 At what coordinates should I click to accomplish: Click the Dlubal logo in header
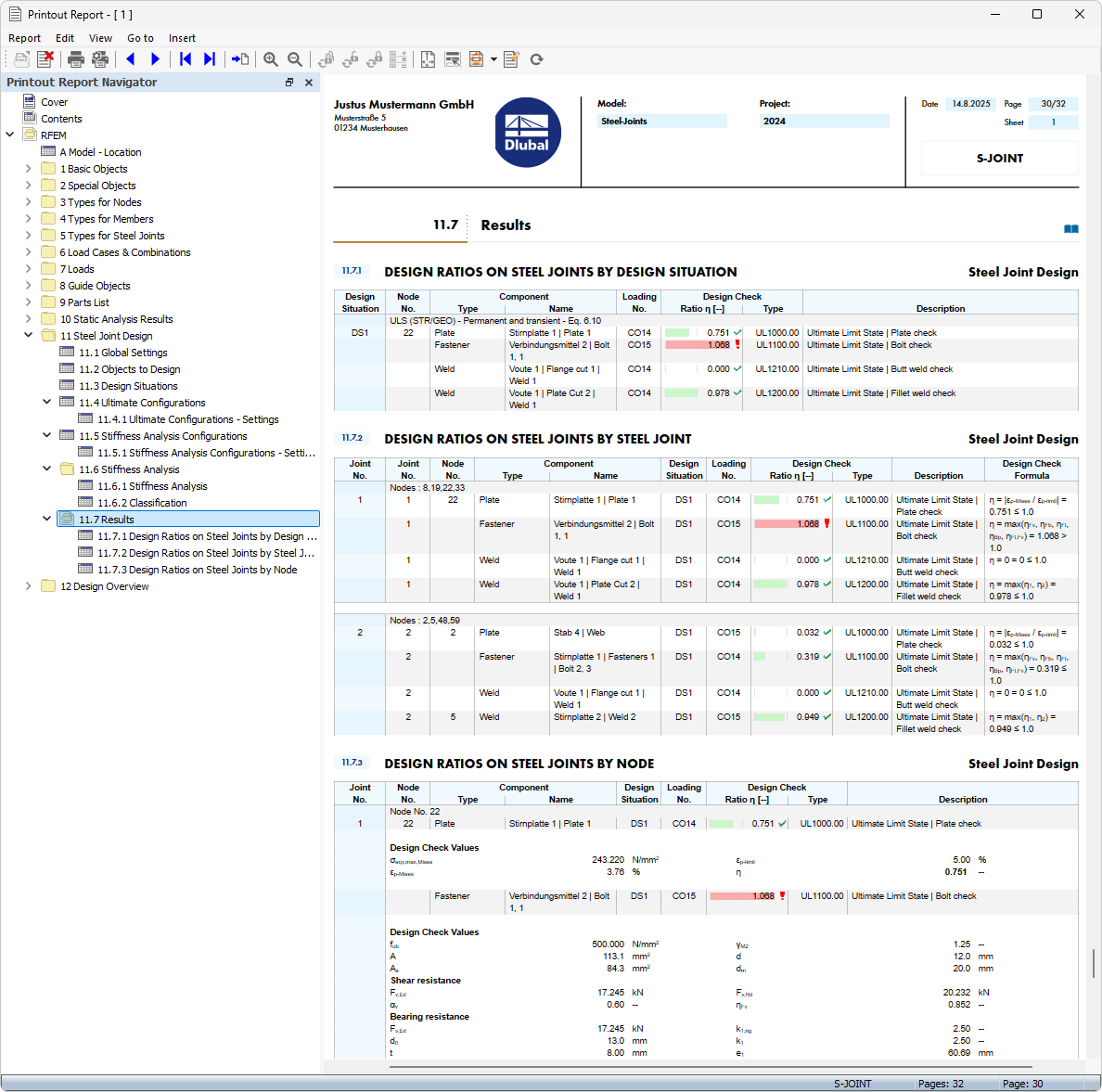tap(527, 132)
